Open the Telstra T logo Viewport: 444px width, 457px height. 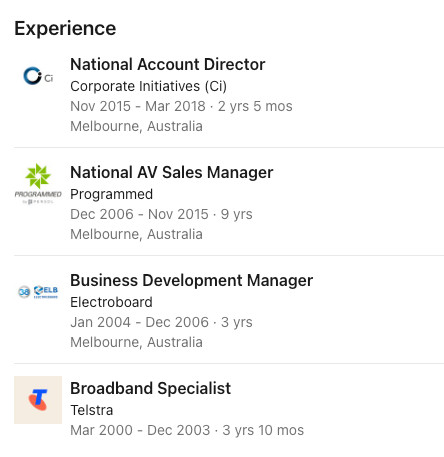click(38, 400)
